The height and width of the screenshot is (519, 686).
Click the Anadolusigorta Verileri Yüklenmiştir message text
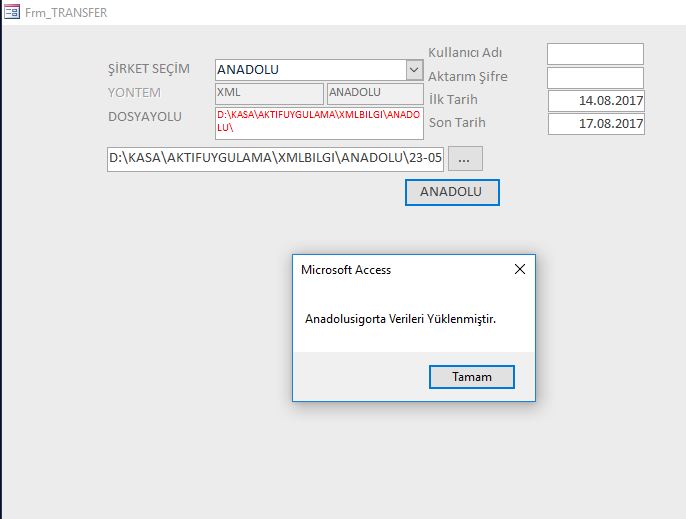pyautogui.click(x=400, y=320)
